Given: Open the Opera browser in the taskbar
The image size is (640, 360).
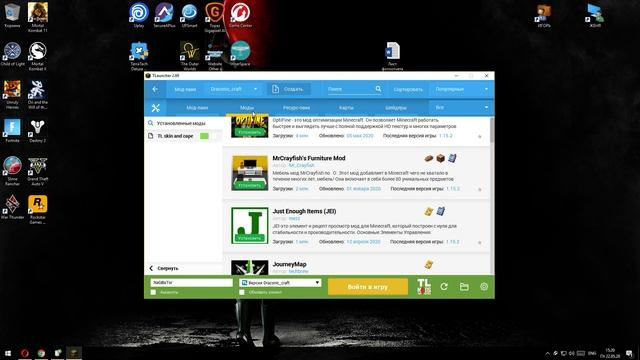Looking at the screenshot, I should 25,353.
